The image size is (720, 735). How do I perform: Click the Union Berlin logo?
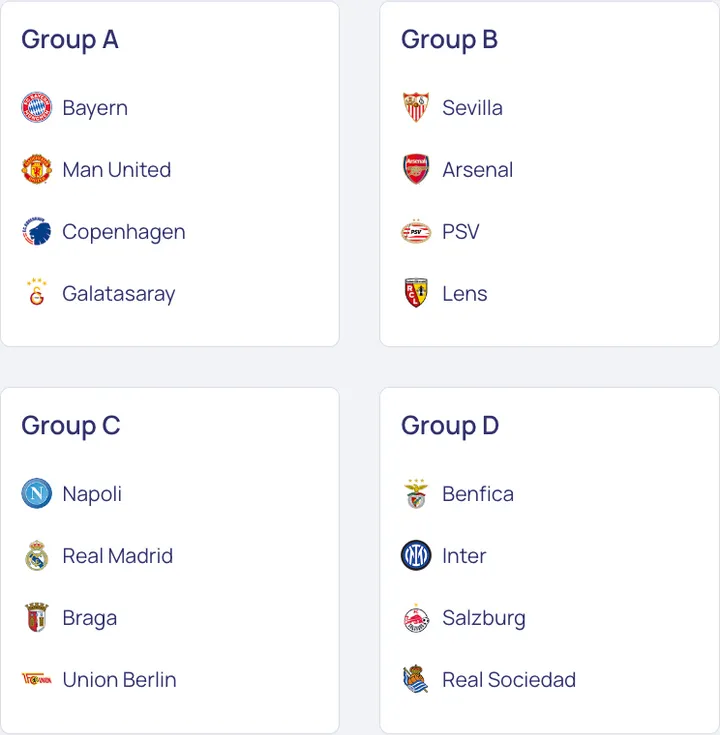click(x=37, y=680)
